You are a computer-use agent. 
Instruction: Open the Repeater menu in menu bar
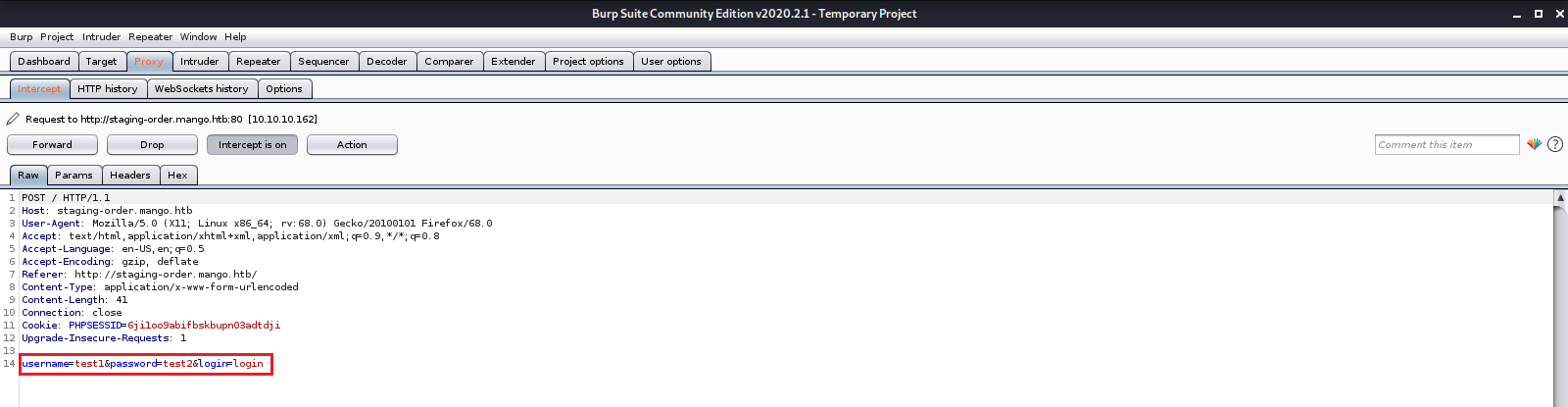tap(150, 36)
